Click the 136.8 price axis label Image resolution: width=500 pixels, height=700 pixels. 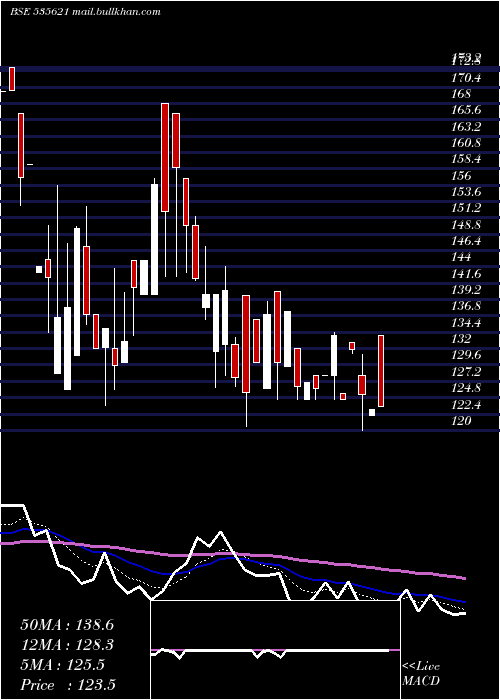(x=466, y=307)
